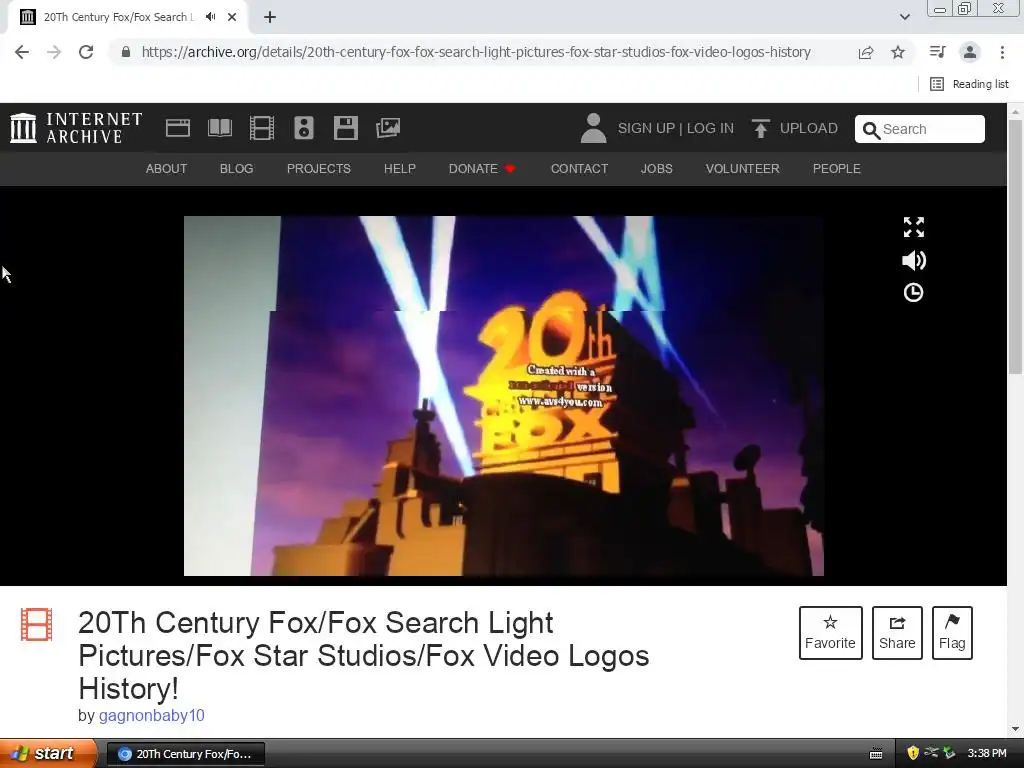Open a new browser tab
The height and width of the screenshot is (768, 1024).
coord(270,17)
